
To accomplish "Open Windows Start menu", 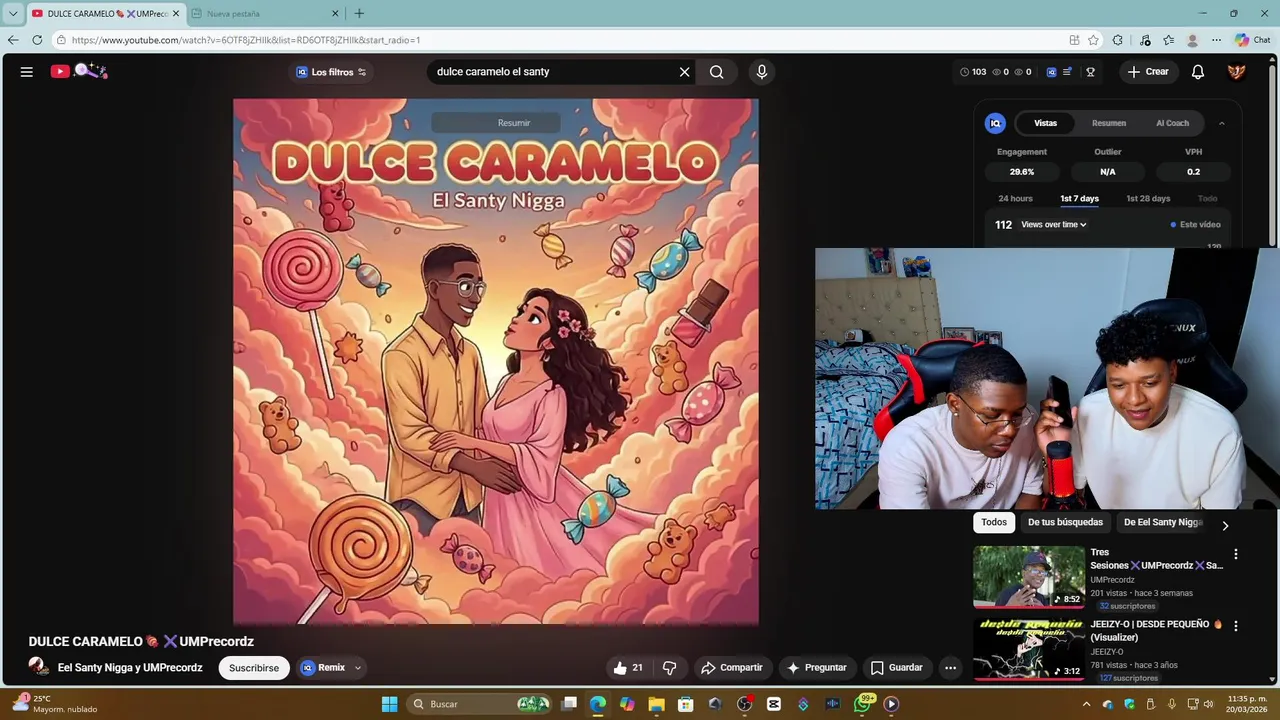I will [x=390, y=704].
